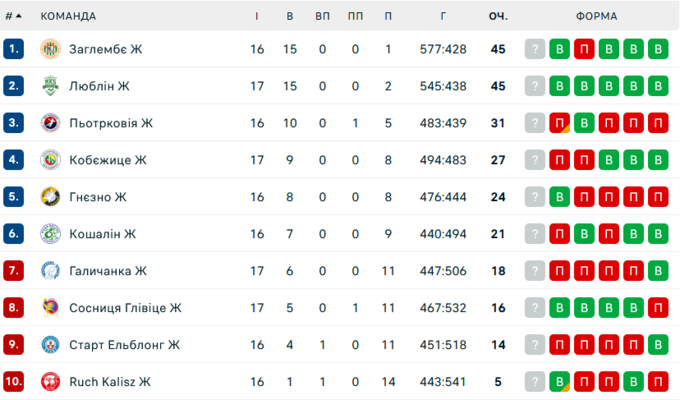Click the Кобєжице Ж team logo
Image resolution: width=680 pixels, height=400 pixels.
[x=51, y=160]
